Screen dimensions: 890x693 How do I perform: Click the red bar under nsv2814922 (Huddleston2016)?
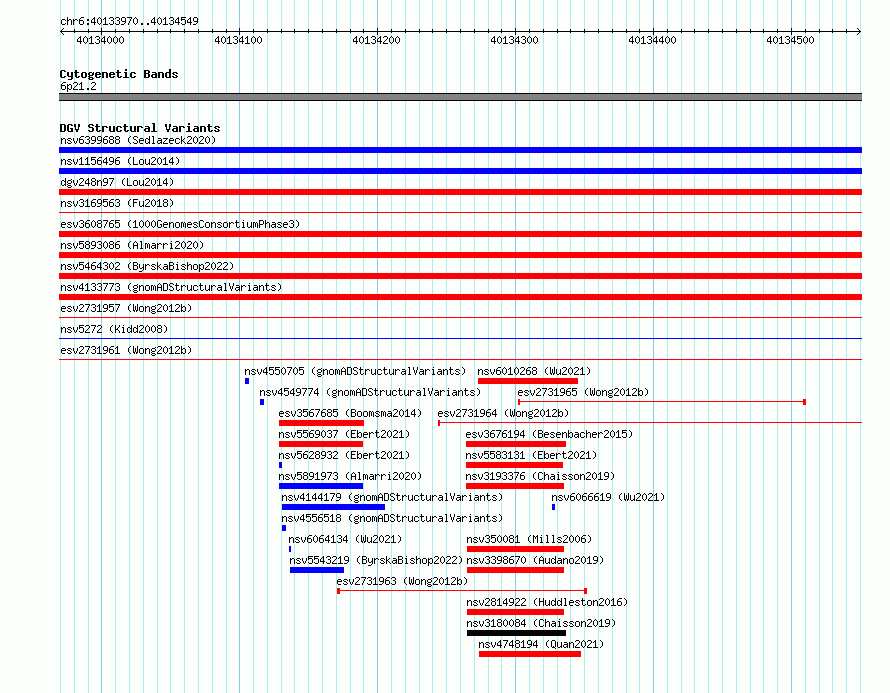click(x=515, y=612)
